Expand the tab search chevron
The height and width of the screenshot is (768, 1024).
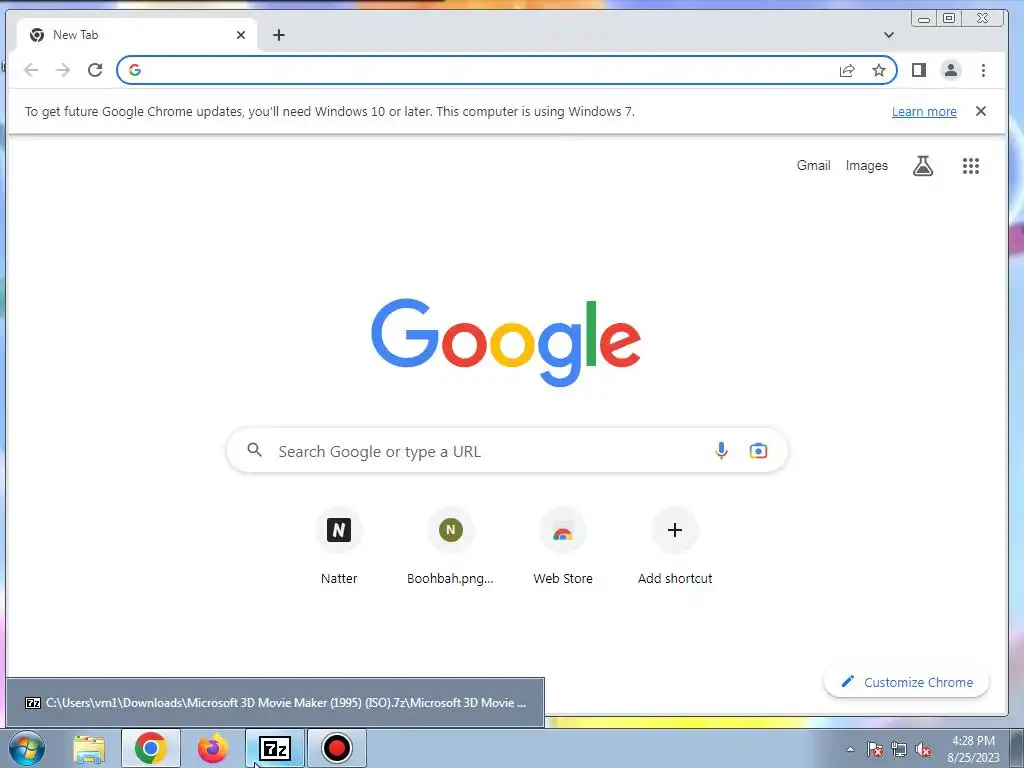pyautogui.click(x=889, y=35)
